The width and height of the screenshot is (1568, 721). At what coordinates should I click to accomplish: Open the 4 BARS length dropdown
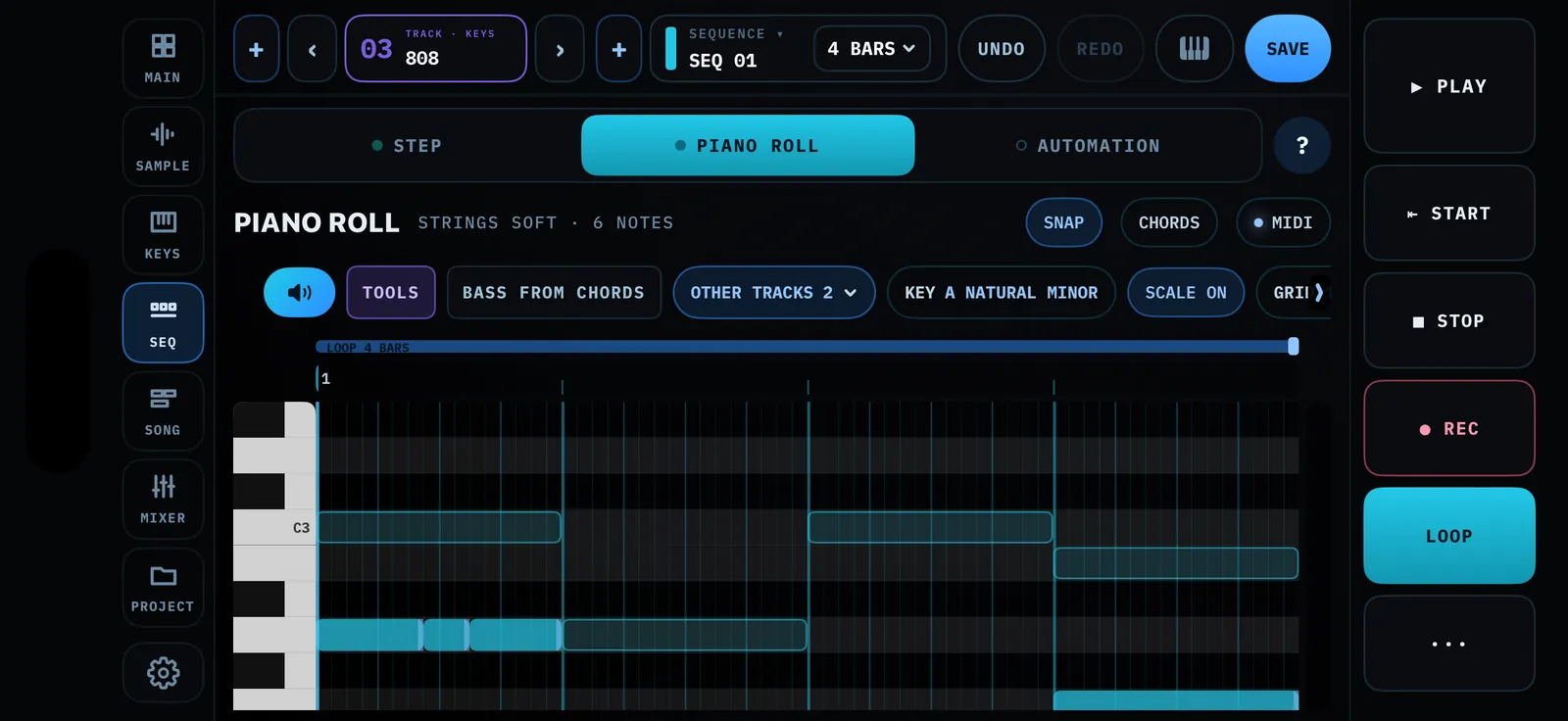click(x=871, y=49)
